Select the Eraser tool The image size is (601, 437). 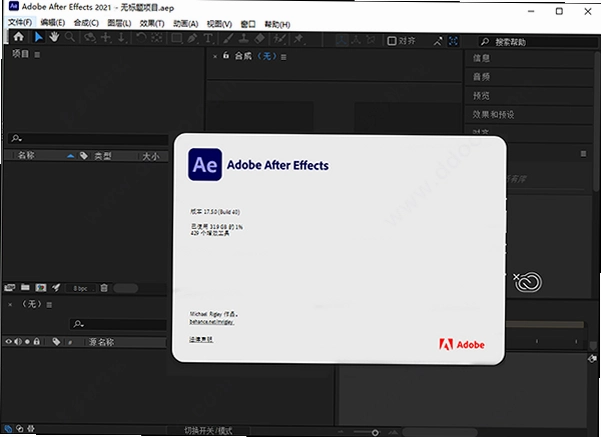pyautogui.click(x=259, y=38)
